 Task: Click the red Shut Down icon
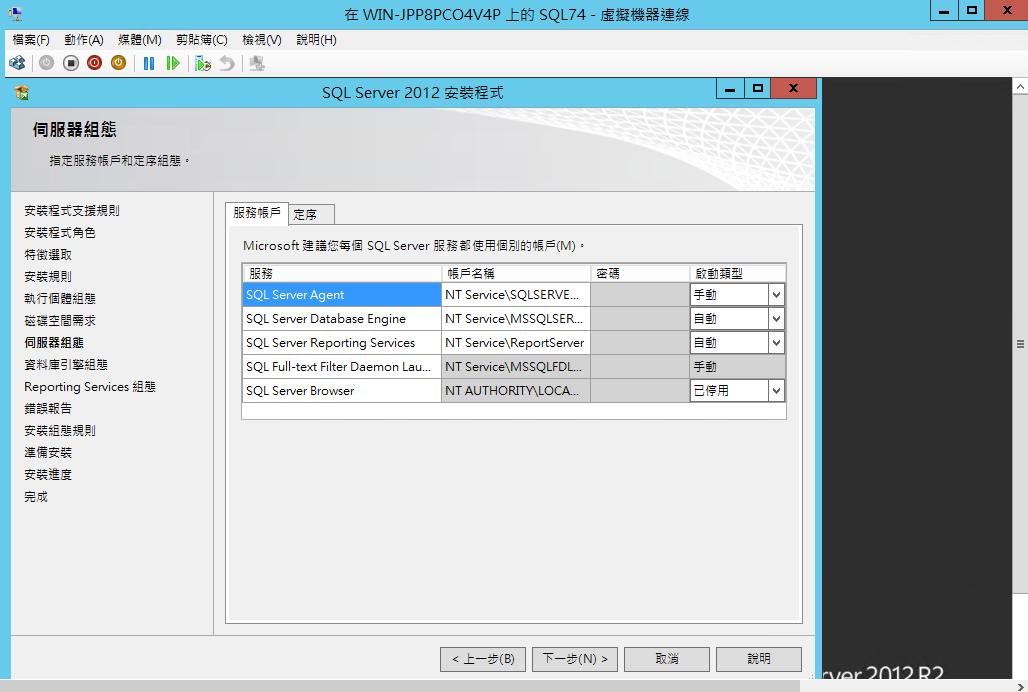(94, 64)
